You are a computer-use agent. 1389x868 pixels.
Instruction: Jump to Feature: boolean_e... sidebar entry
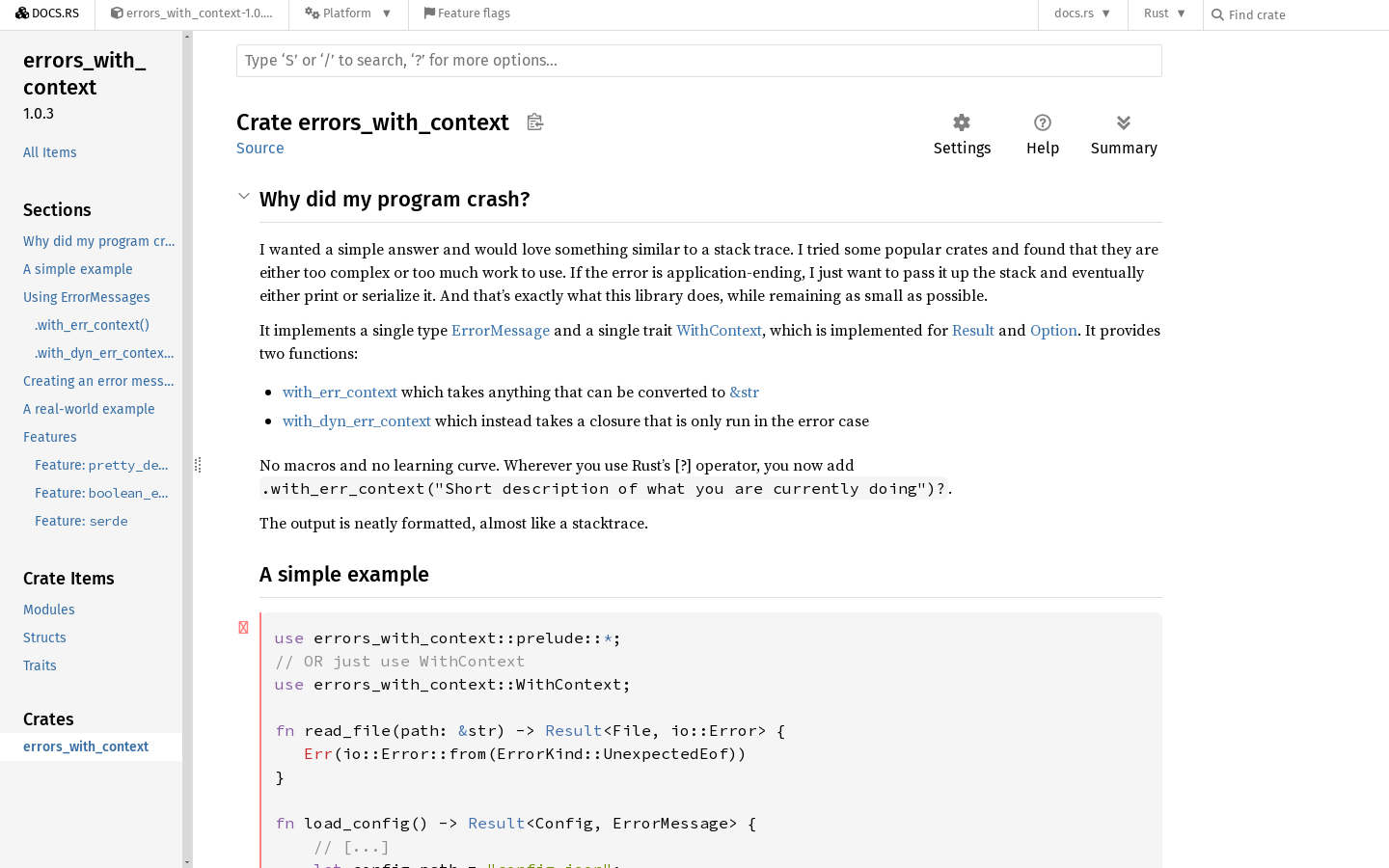pyautogui.click(x=101, y=493)
